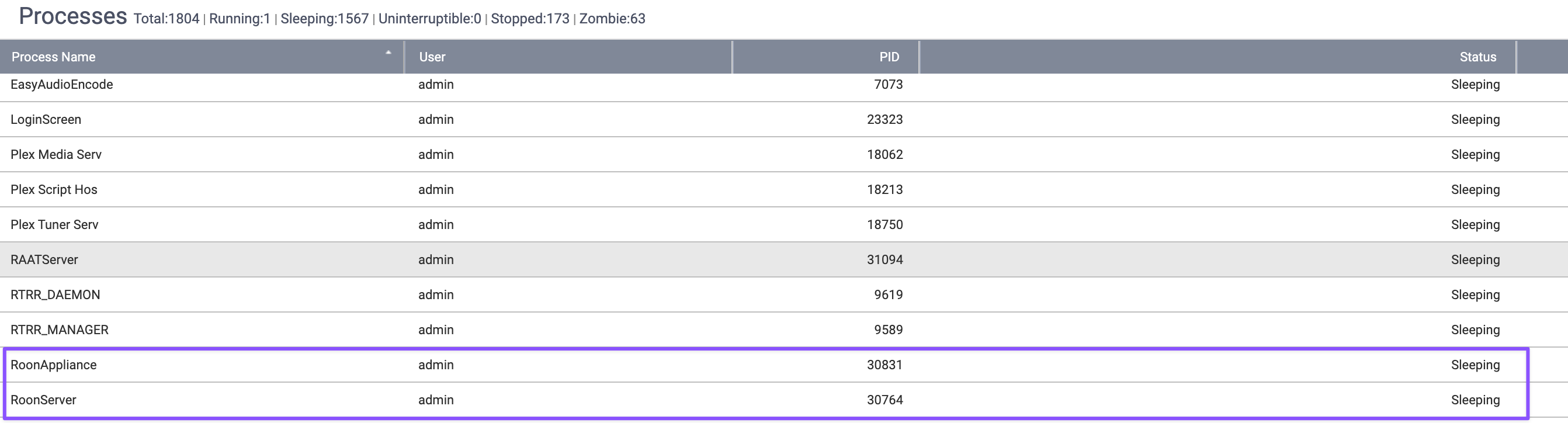Select the EasyAudioEncode process row

coord(784,85)
